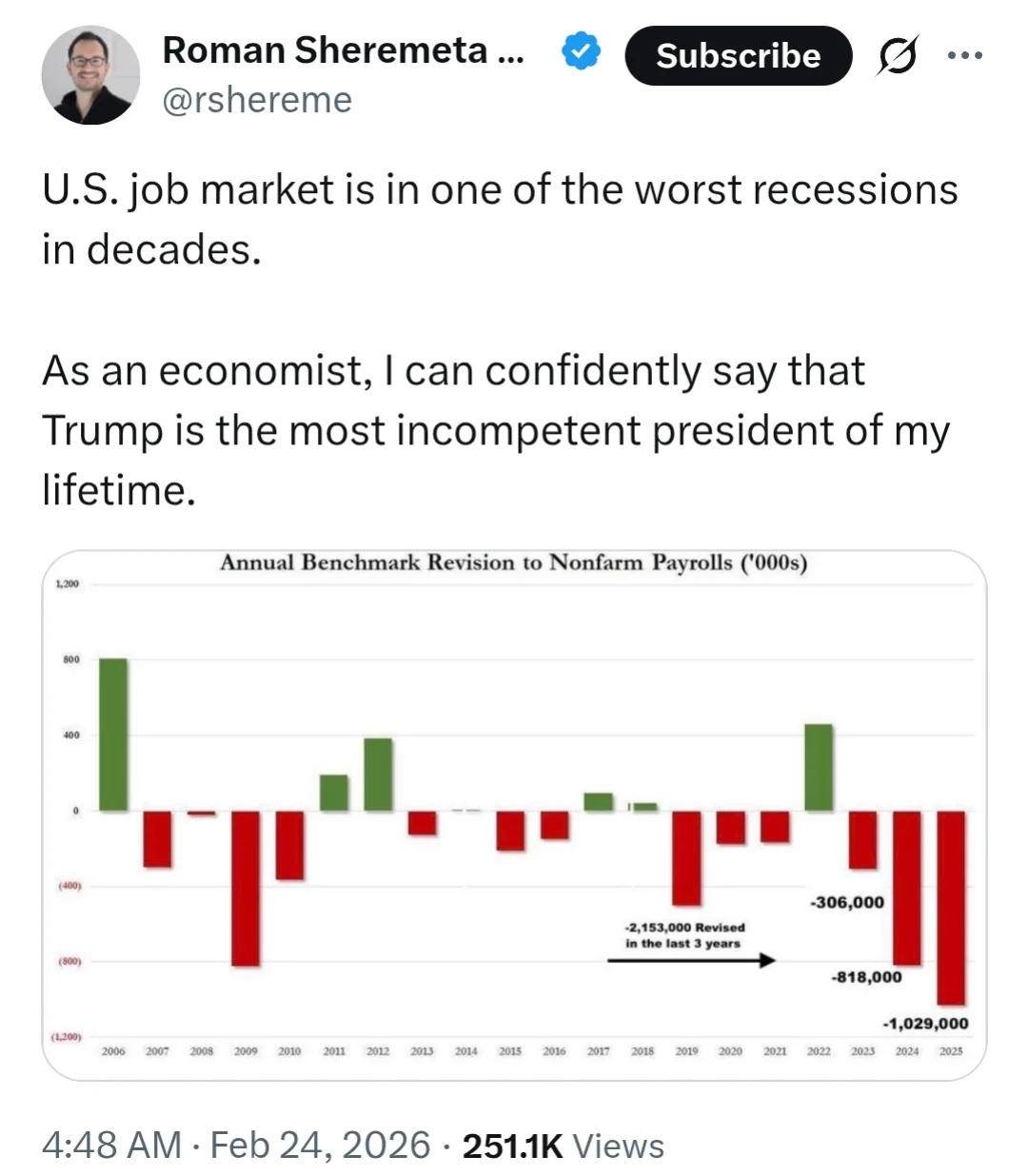Click the chart title 'Annual Benchmark Revision to Nonfarm Payrolls'
1028x1176 pixels.
coord(513,562)
